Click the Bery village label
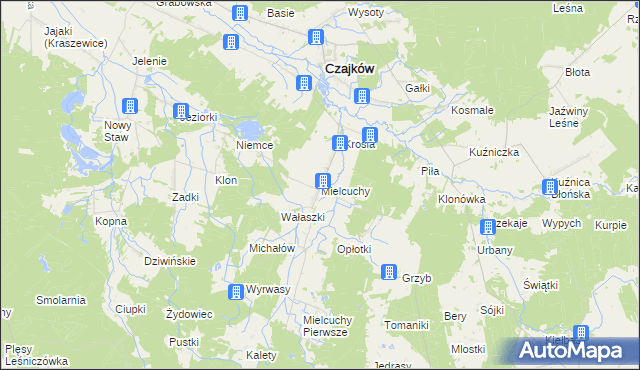This screenshot has height=370, width=640. 455,316
